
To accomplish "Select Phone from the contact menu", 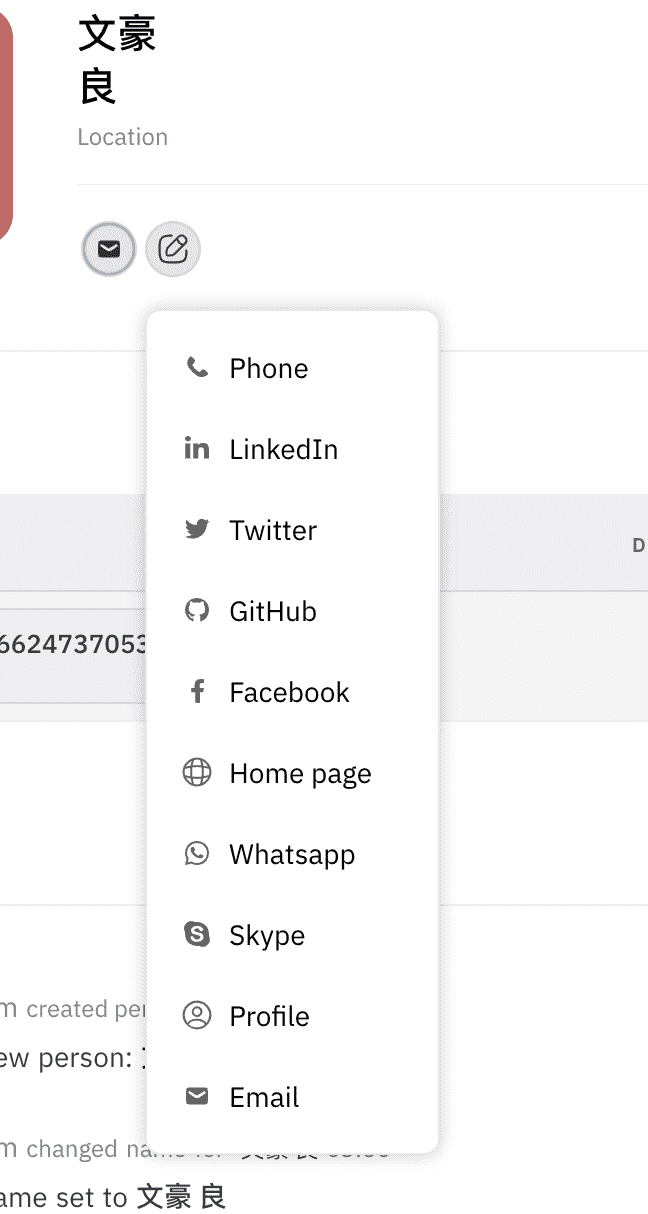I will 269,368.
